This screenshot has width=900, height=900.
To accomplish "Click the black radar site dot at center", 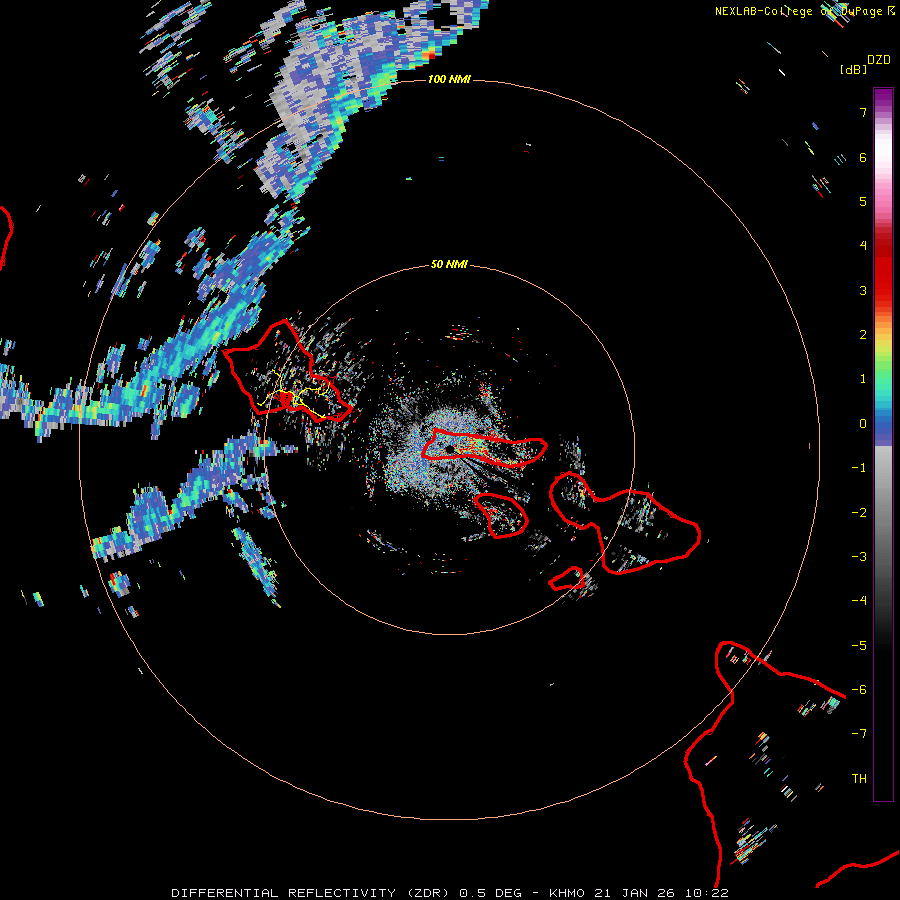I will click(x=449, y=448).
